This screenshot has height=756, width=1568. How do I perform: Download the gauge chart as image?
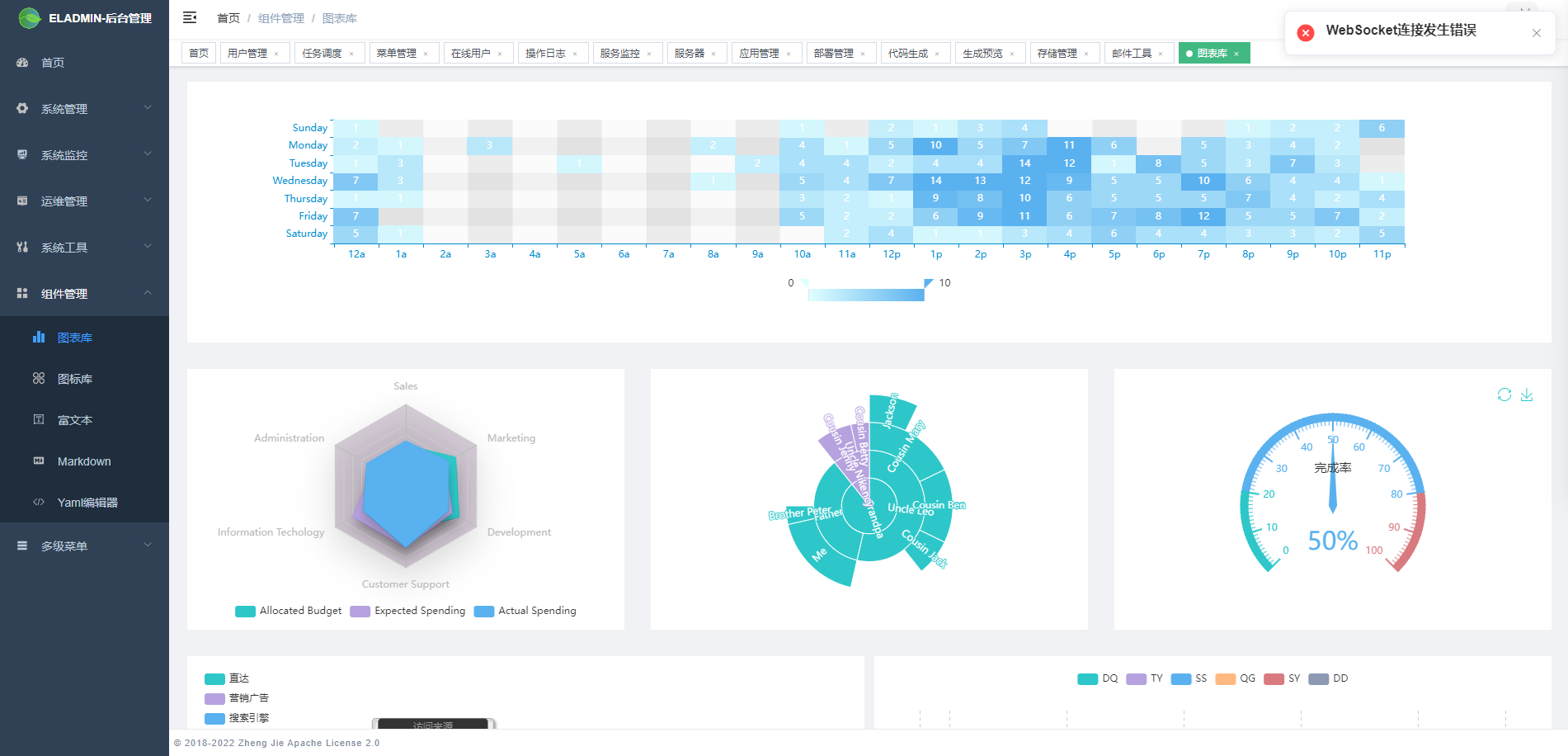[x=1527, y=395]
